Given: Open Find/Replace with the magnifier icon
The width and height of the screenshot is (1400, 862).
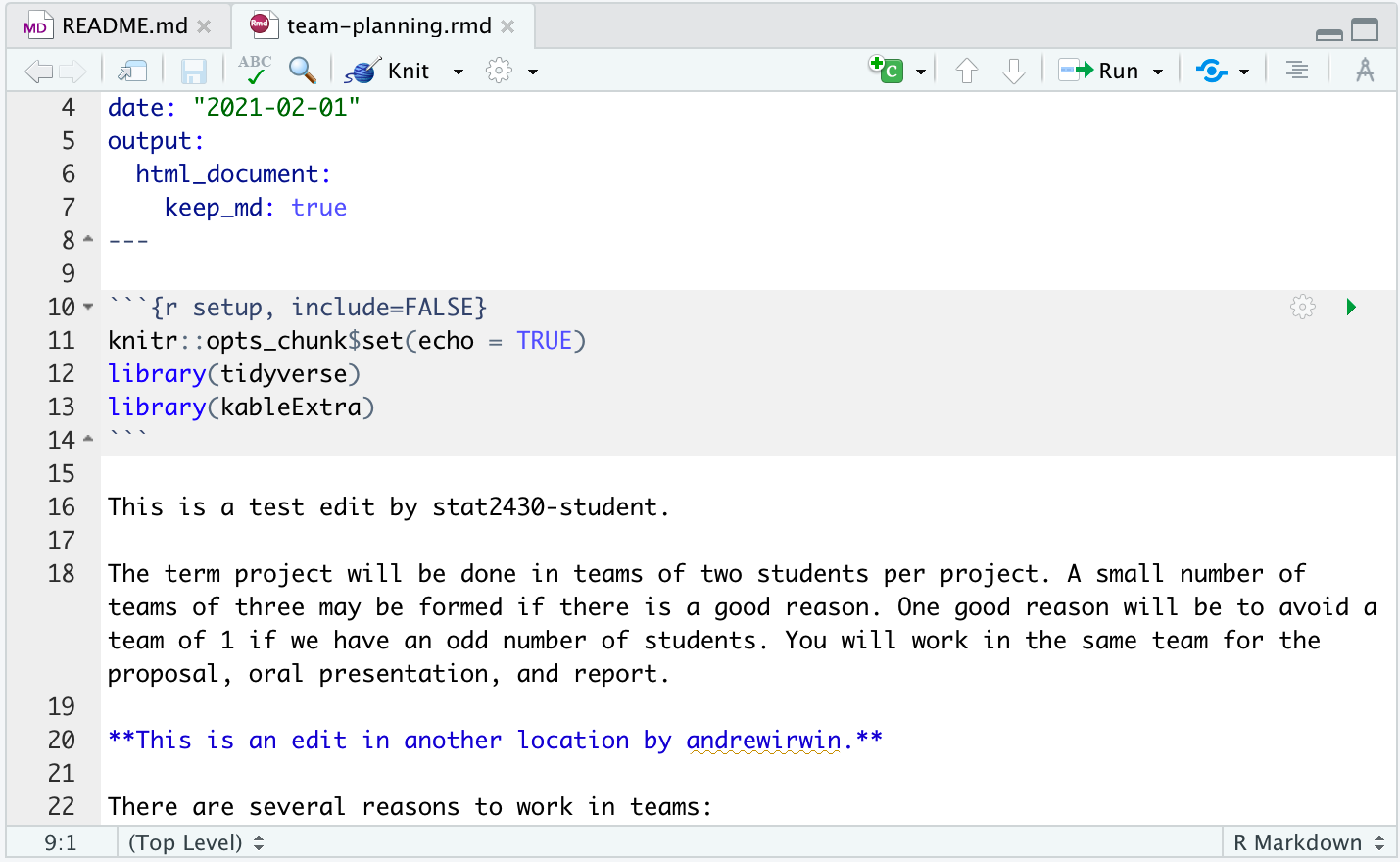Looking at the screenshot, I should coord(303,71).
